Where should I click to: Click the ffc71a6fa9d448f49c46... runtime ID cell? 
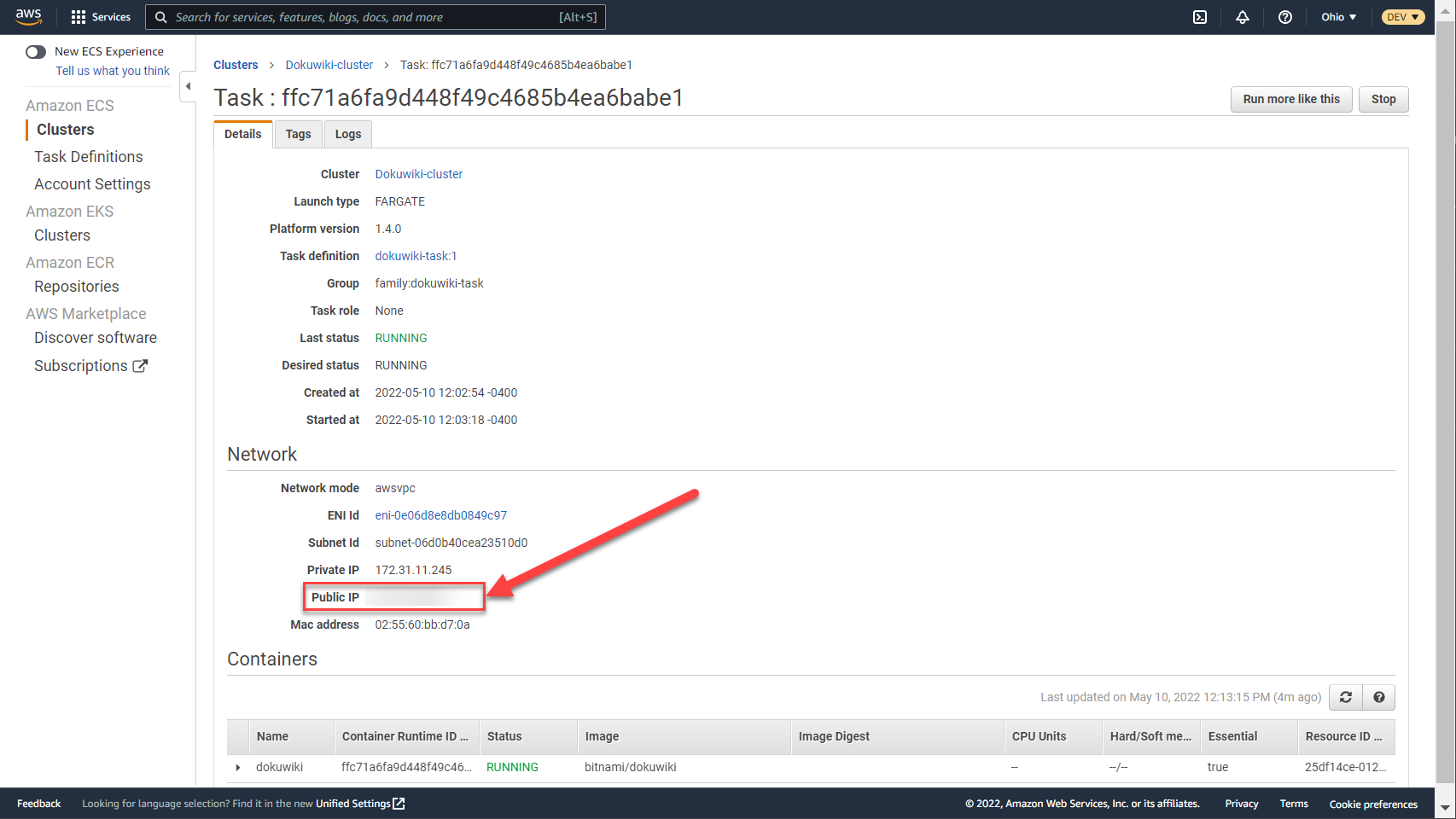click(x=406, y=768)
